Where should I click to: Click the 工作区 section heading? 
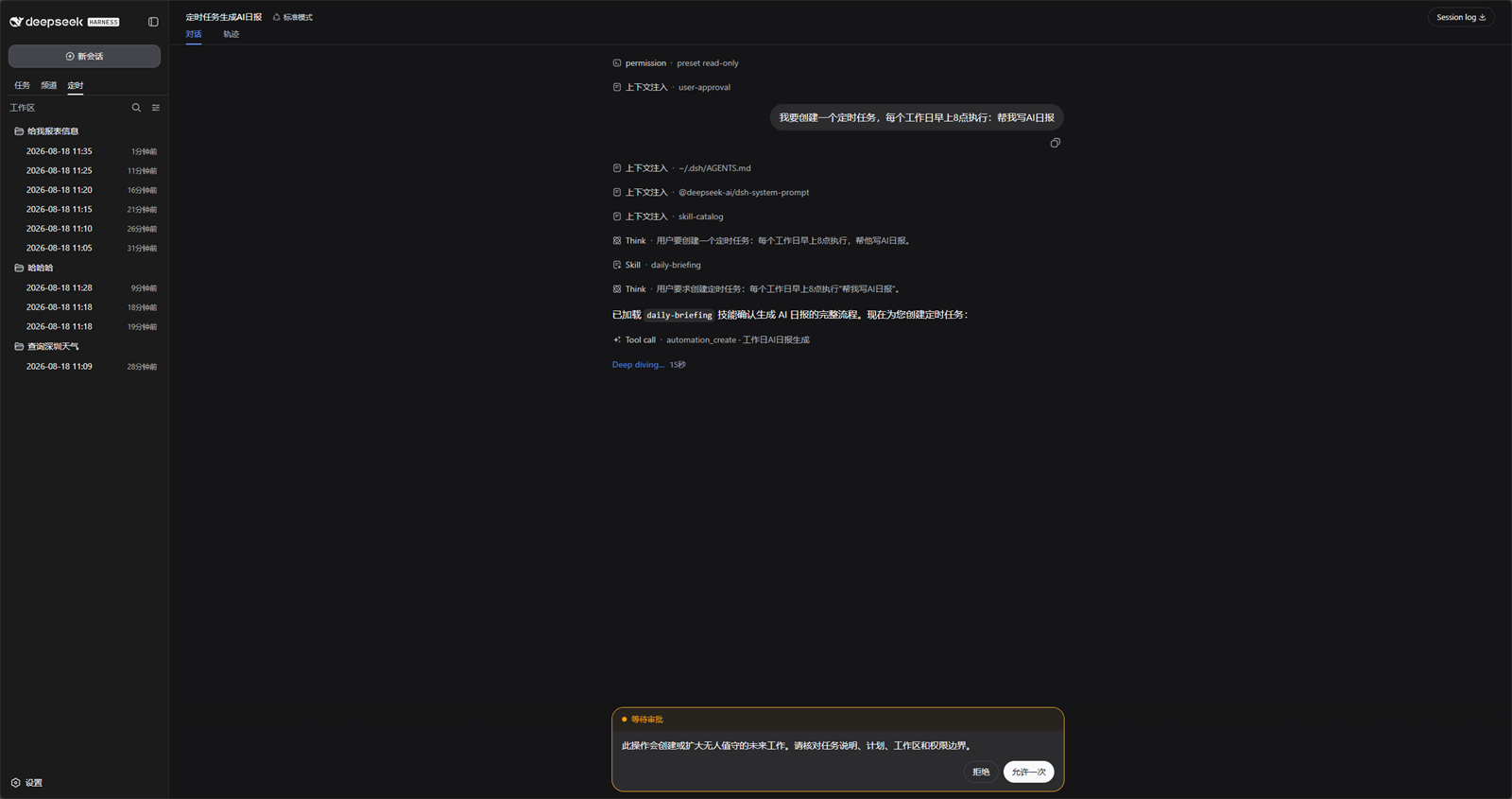tap(23, 108)
